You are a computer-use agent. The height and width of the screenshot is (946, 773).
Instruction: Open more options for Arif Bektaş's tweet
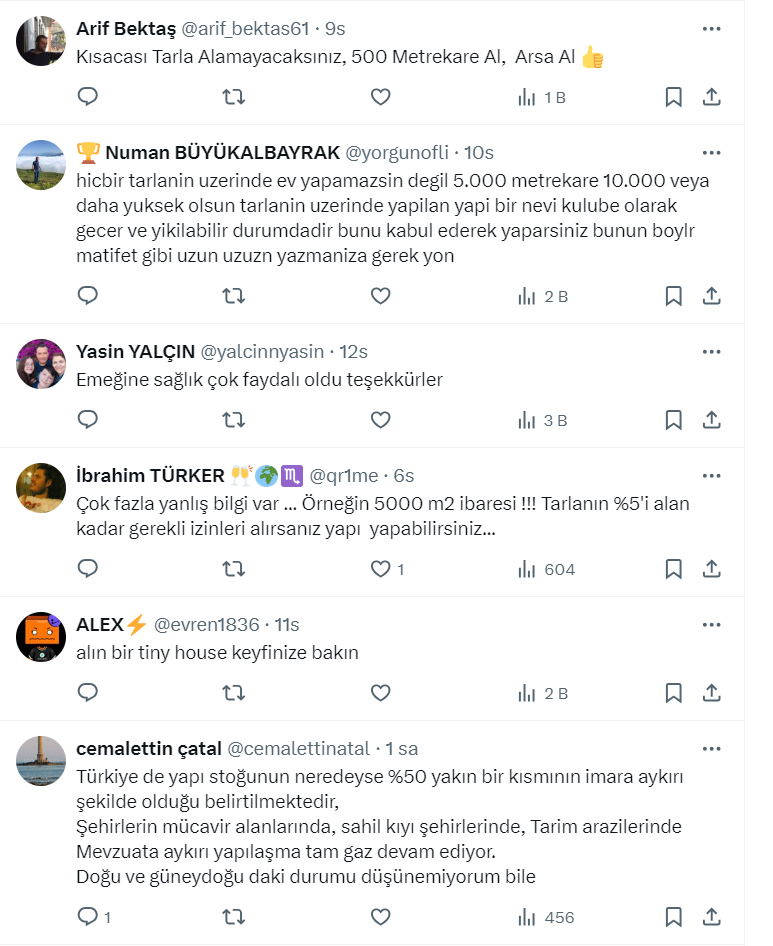coord(711,29)
